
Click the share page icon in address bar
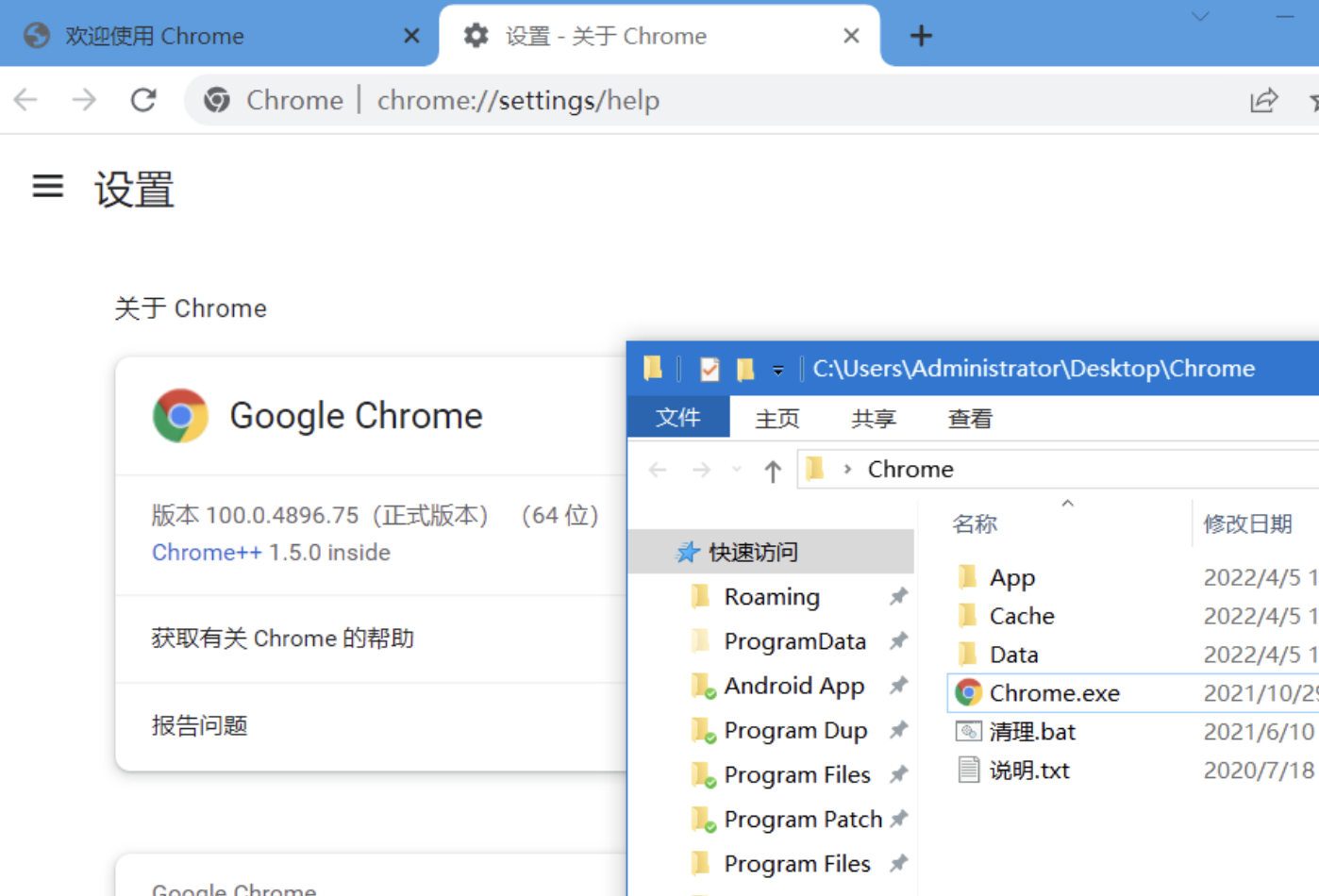[1263, 100]
